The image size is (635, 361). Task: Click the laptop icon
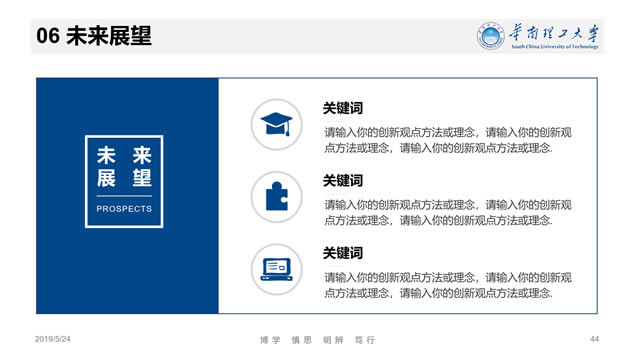277,269
